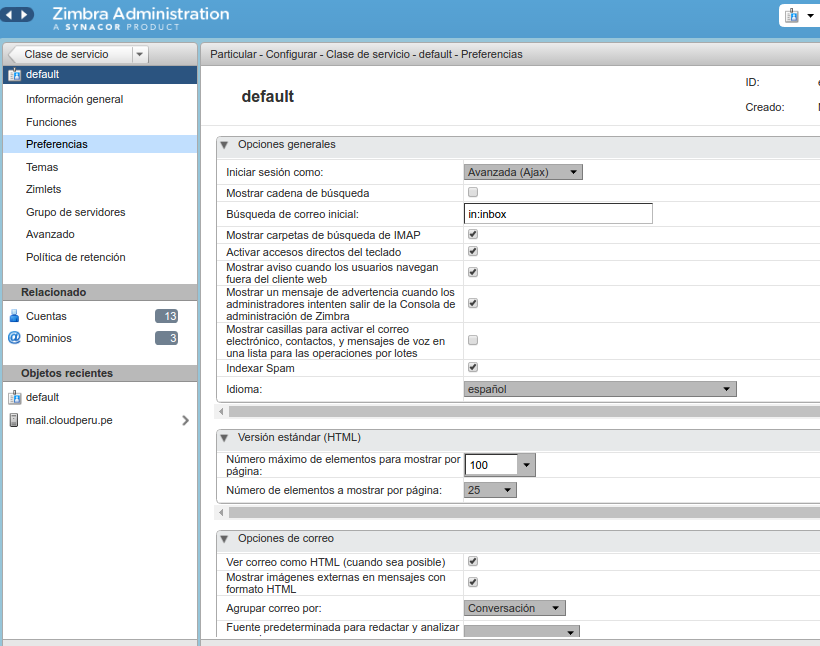The image size is (820, 646).
Task: Open recent object mail.cloudperu.pe
Action: pos(69,420)
